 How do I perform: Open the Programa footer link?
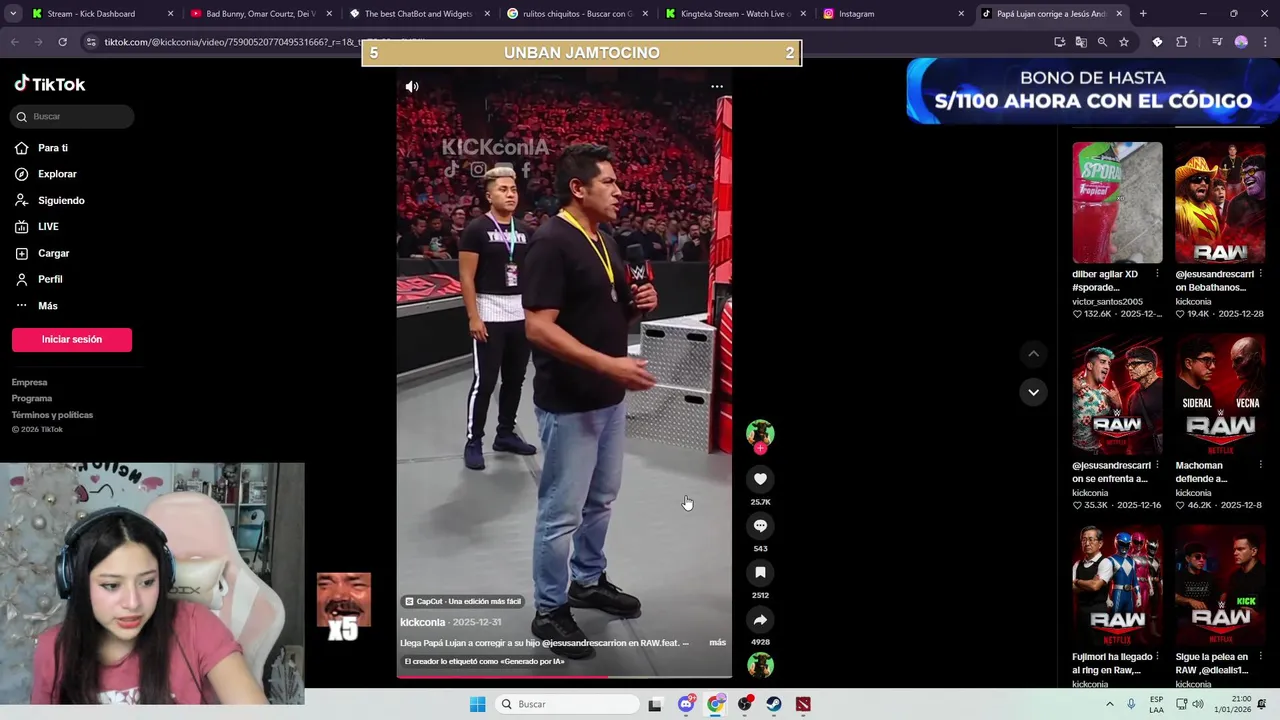[32, 398]
